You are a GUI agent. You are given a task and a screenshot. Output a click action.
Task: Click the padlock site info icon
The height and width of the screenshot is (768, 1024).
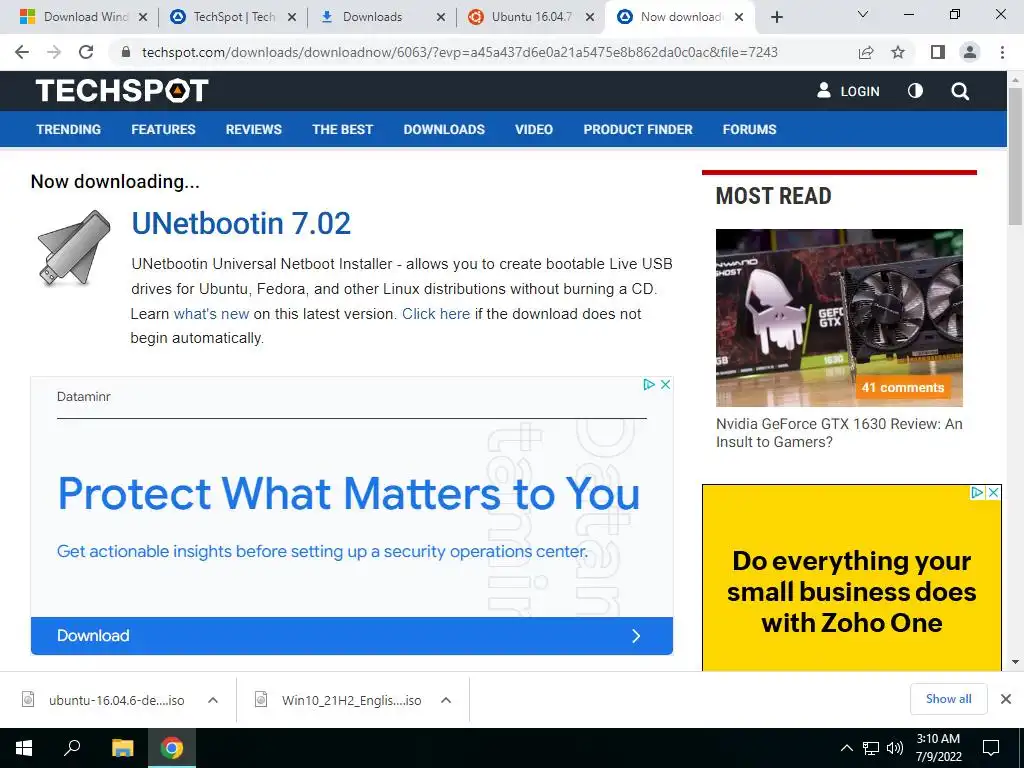coord(126,52)
